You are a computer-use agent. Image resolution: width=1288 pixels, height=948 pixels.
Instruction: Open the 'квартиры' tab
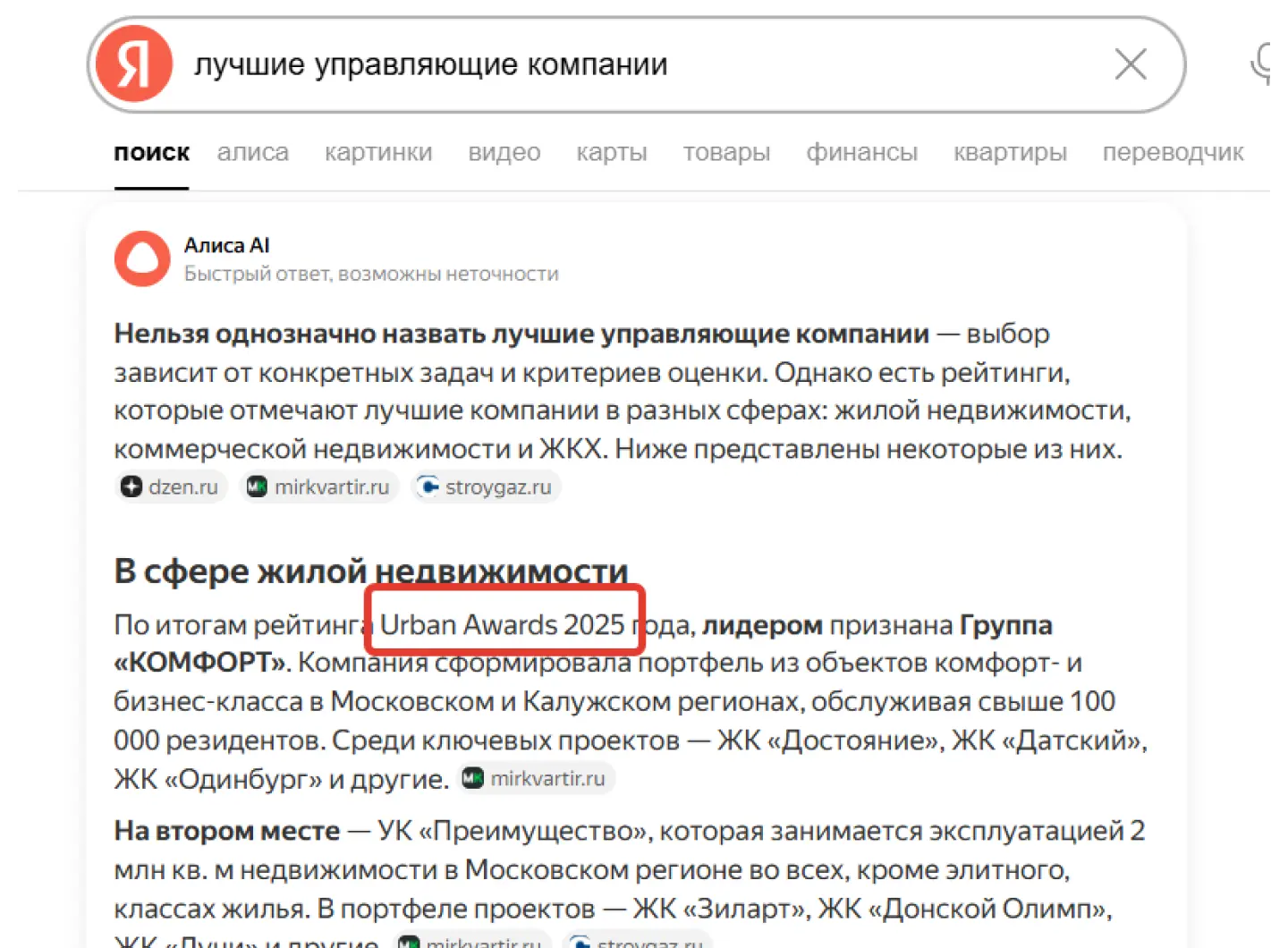pyautogui.click(x=1010, y=153)
